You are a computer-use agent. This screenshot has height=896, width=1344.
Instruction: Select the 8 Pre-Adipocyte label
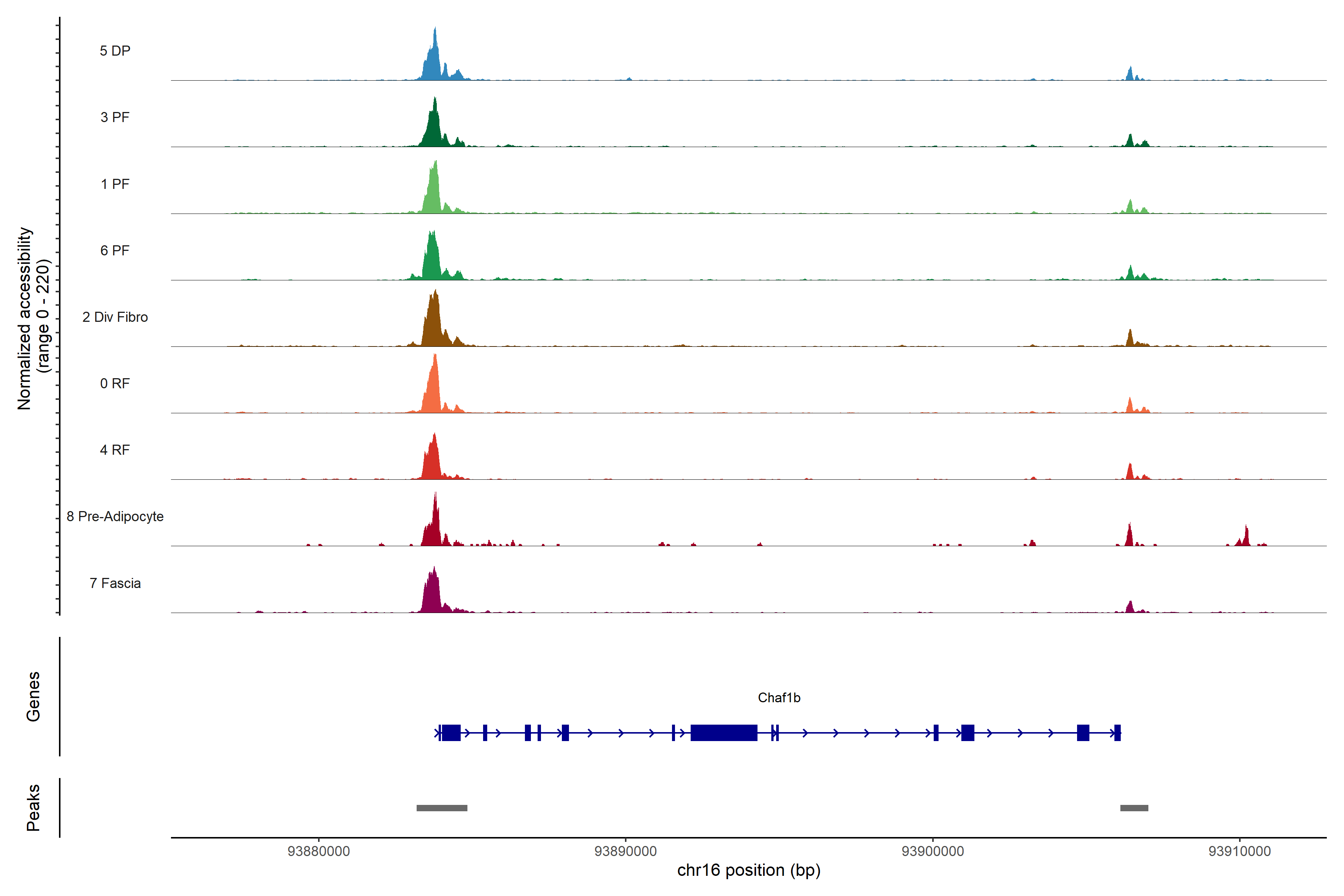115,517
